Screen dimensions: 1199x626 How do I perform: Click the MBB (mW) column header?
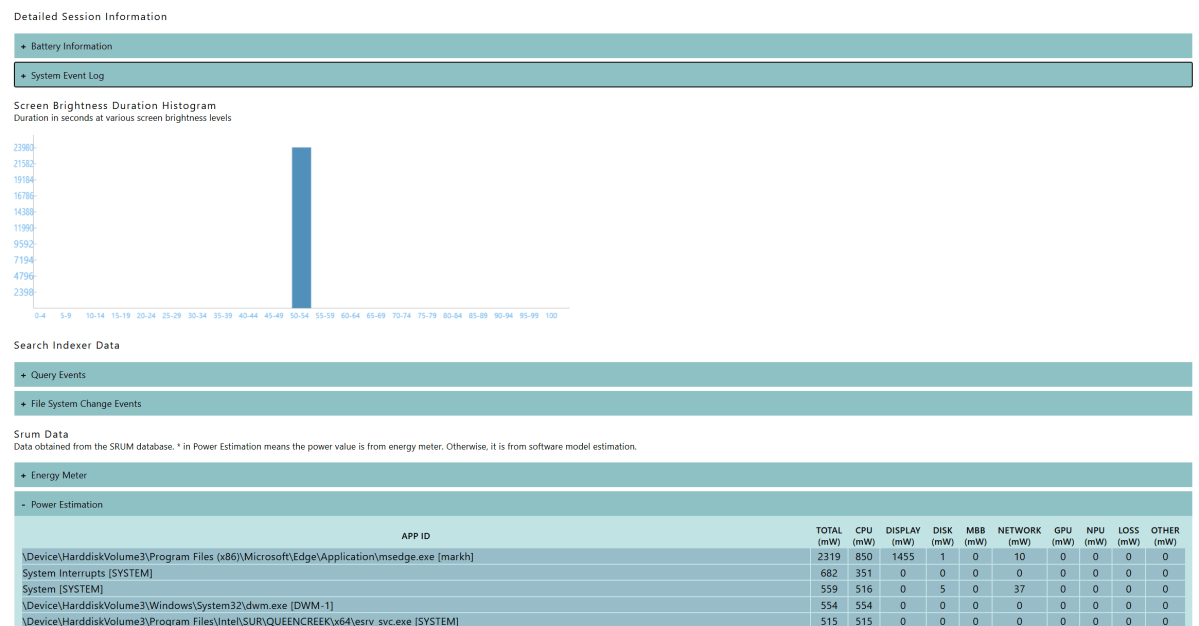click(x=975, y=536)
